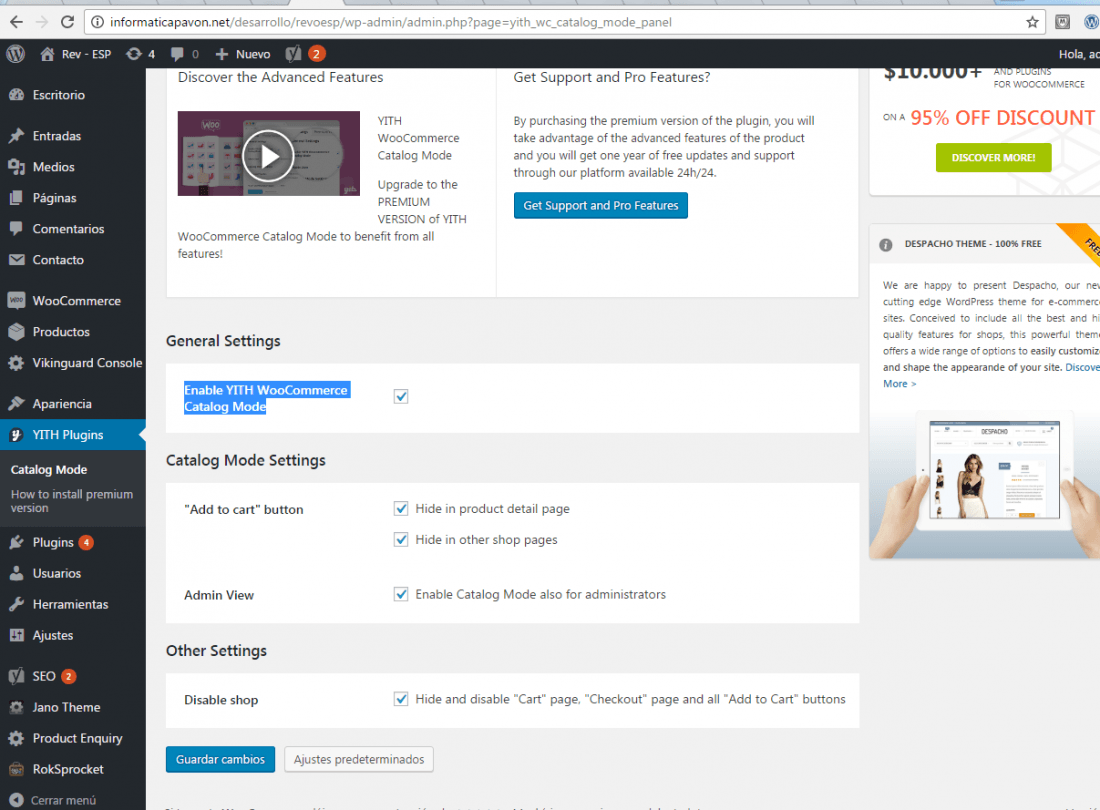Open the Ajustes settings icon
Image resolution: width=1100 pixels, height=810 pixels.
[17, 635]
